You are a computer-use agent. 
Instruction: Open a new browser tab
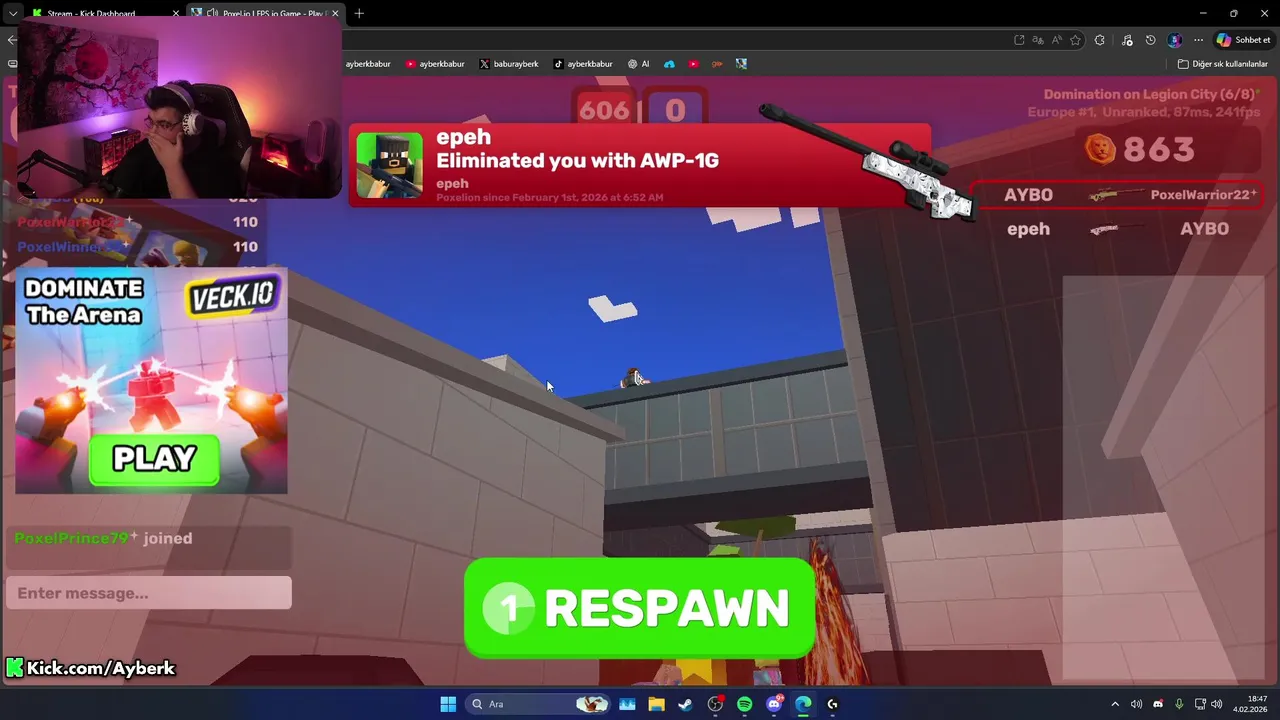pyautogui.click(x=359, y=13)
